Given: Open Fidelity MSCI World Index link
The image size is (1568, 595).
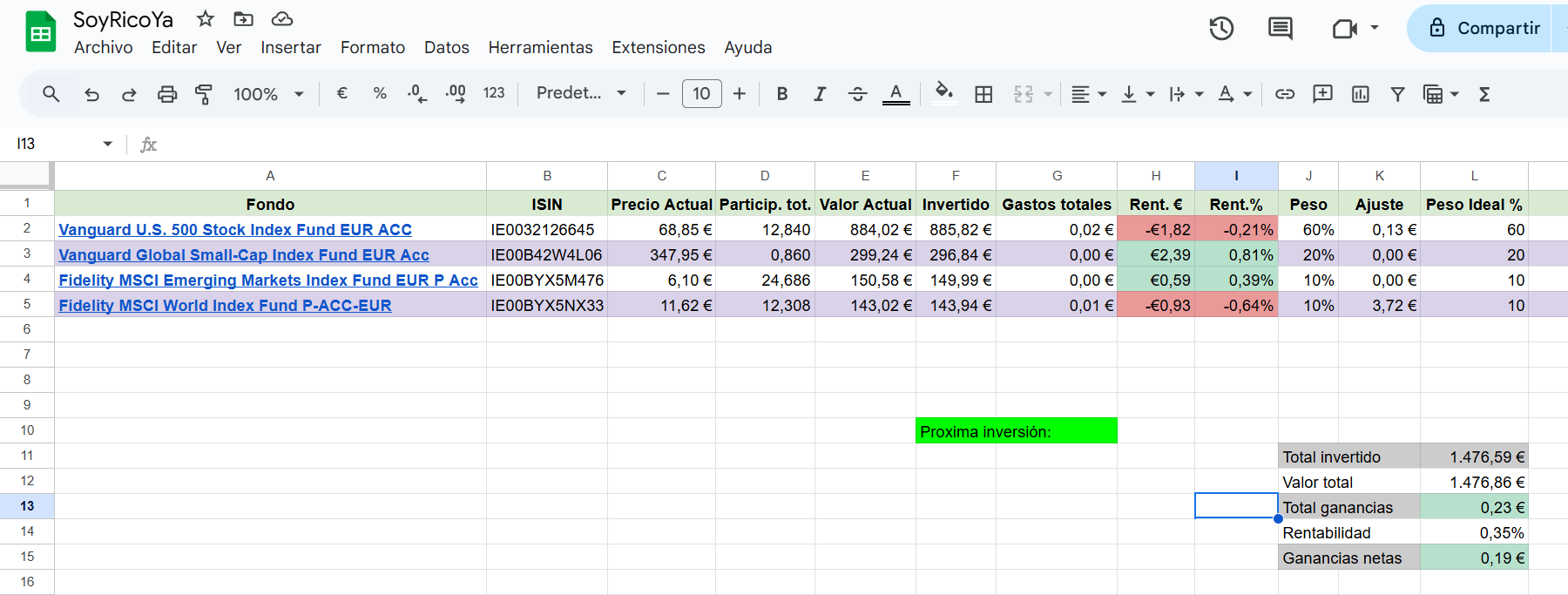Looking at the screenshot, I should [x=225, y=306].
